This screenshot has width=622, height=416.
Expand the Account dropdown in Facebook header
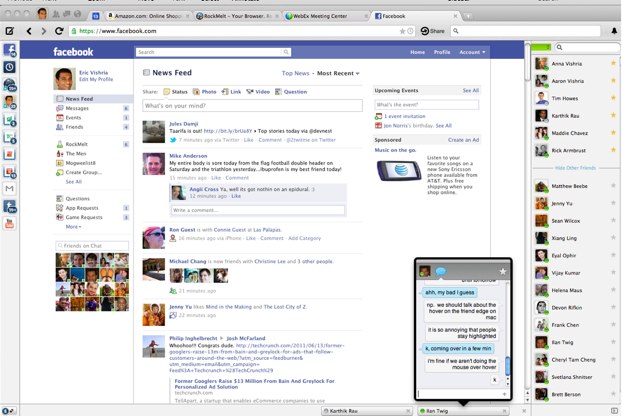[x=473, y=51]
